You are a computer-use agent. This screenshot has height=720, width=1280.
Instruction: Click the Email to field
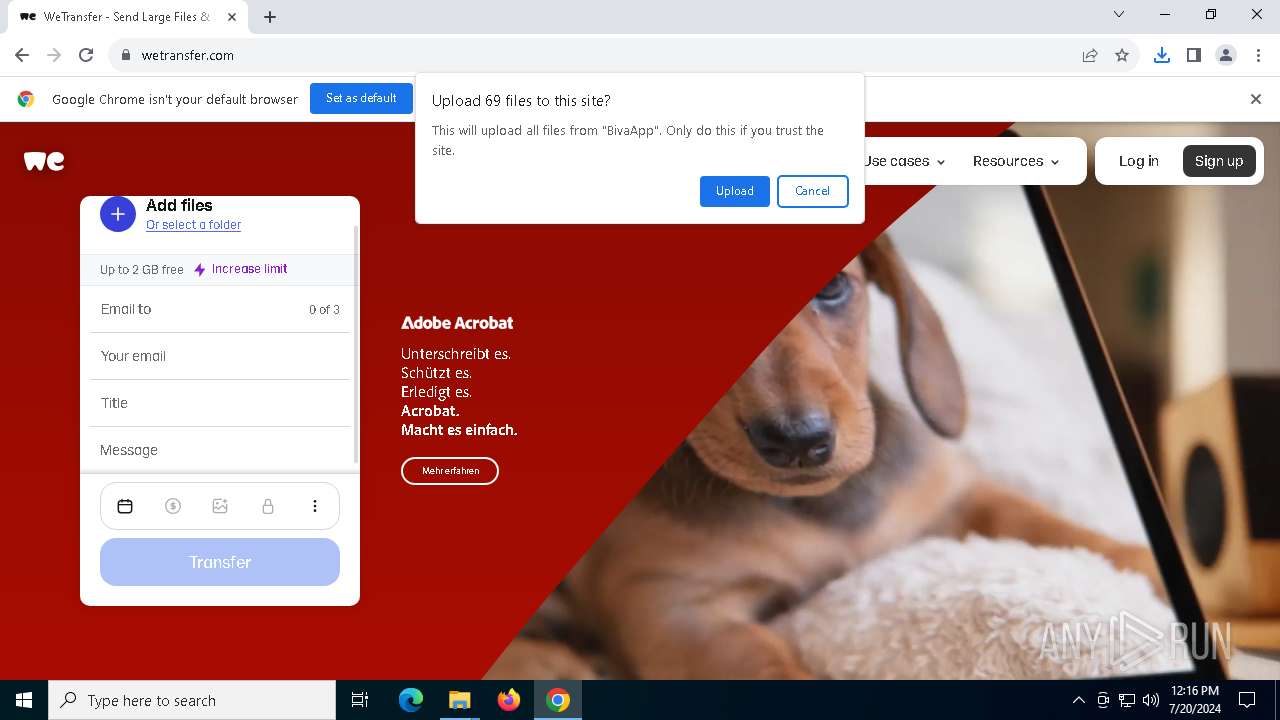tap(220, 309)
